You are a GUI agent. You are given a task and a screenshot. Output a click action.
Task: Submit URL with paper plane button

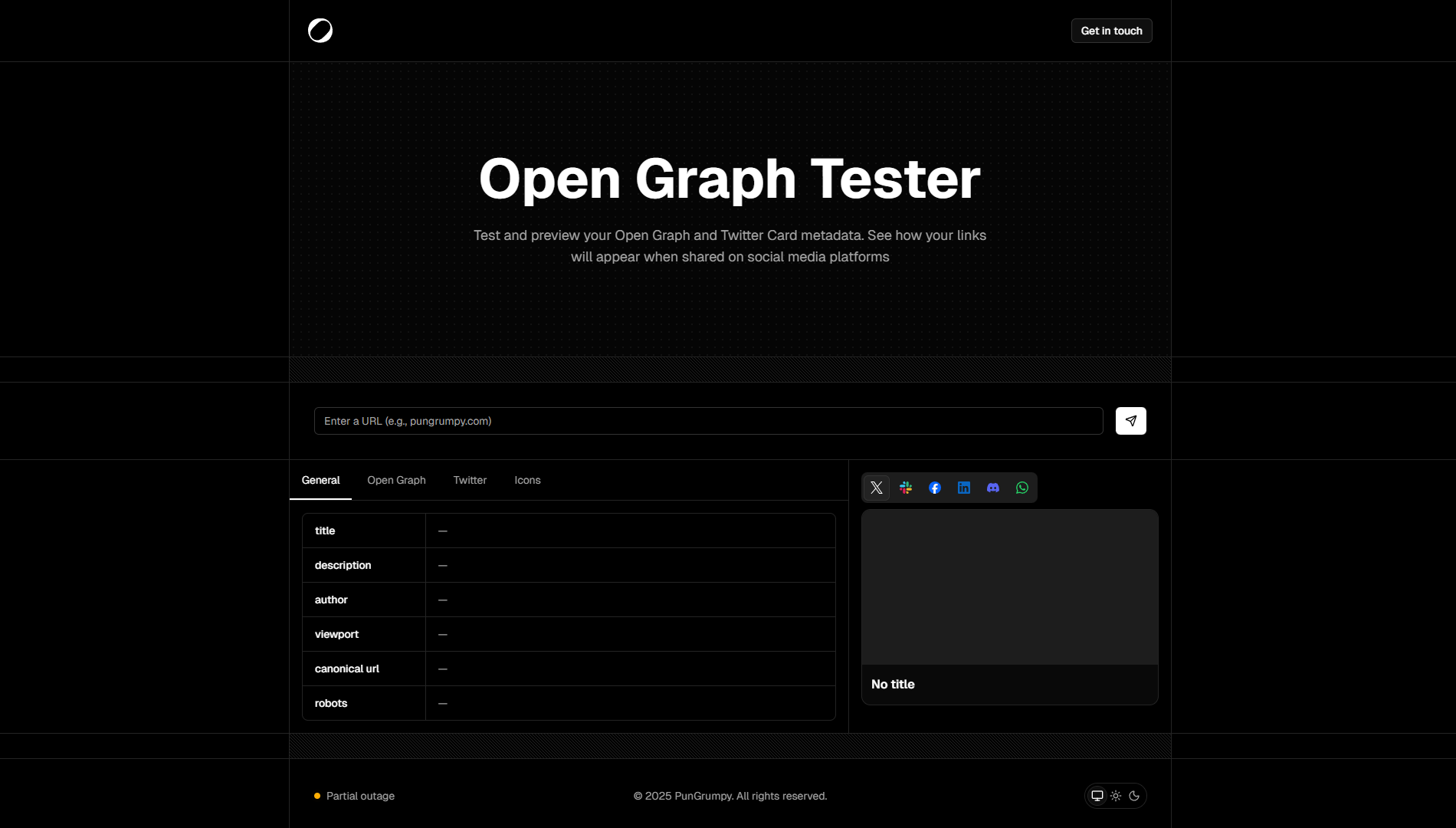tap(1130, 421)
